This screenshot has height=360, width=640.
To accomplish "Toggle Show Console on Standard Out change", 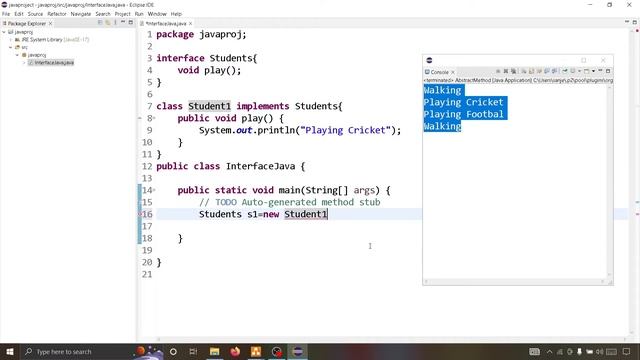I will [547, 71].
